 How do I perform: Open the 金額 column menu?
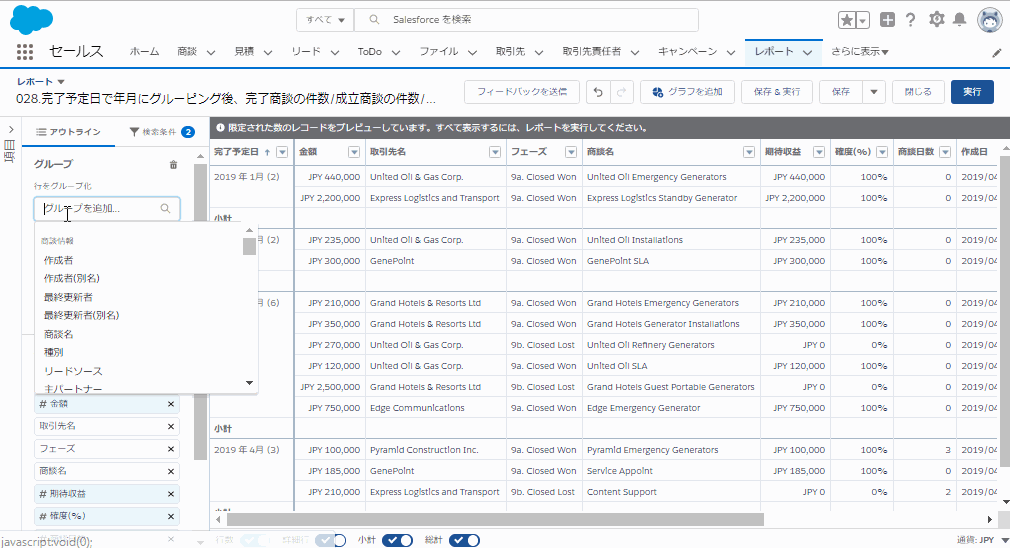click(x=354, y=152)
